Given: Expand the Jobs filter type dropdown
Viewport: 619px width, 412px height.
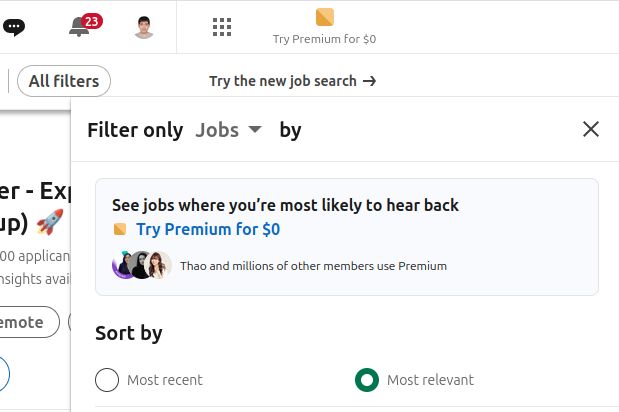Looking at the screenshot, I should coord(228,130).
